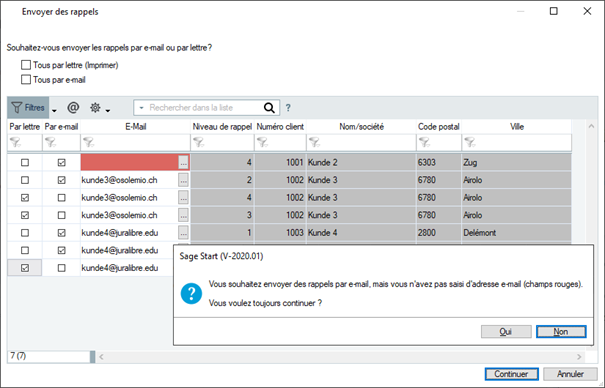605x388 pixels.
Task: Click the magnifying glass search icon
Action: (x=269, y=108)
